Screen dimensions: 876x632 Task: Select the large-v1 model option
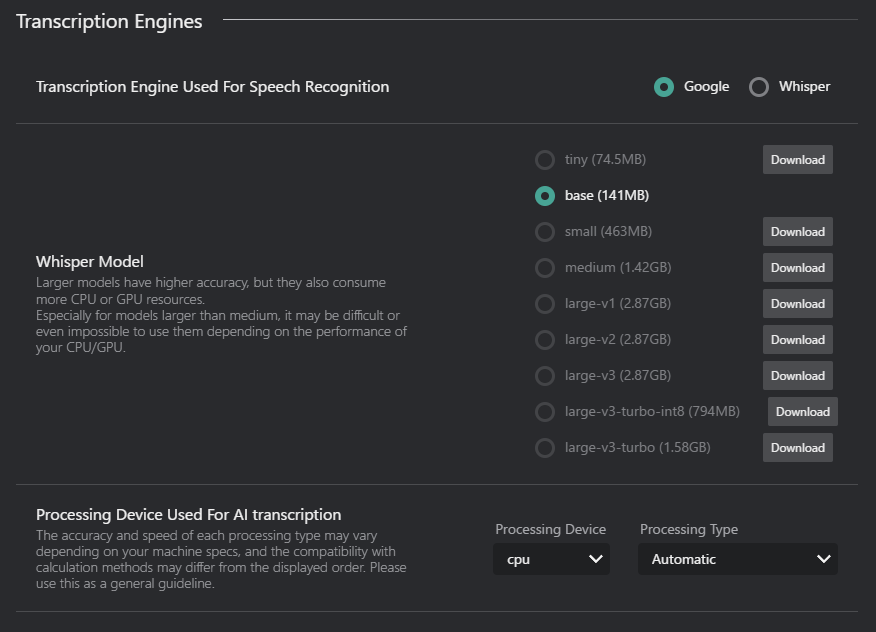pos(545,303)
